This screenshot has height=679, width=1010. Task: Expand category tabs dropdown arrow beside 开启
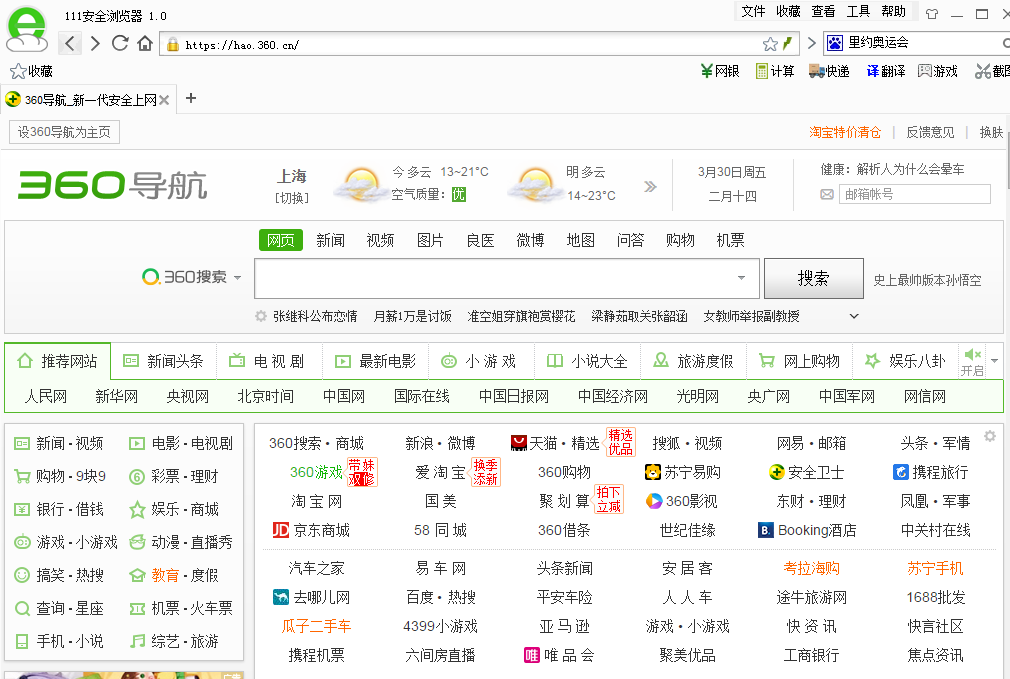995,361
